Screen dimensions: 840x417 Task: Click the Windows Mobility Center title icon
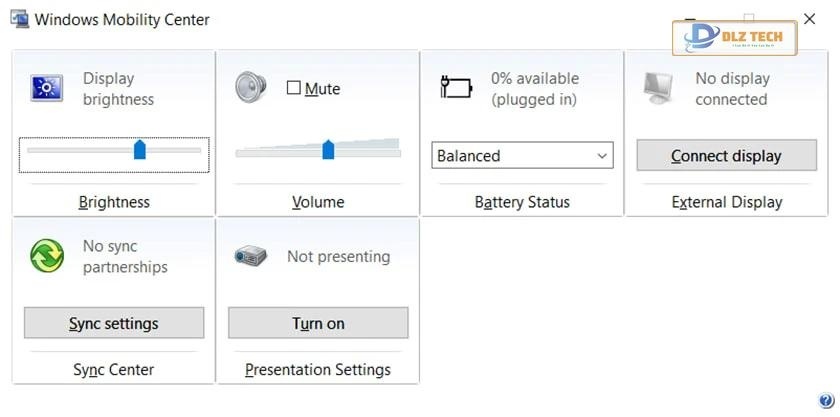[x=19, y=19]
